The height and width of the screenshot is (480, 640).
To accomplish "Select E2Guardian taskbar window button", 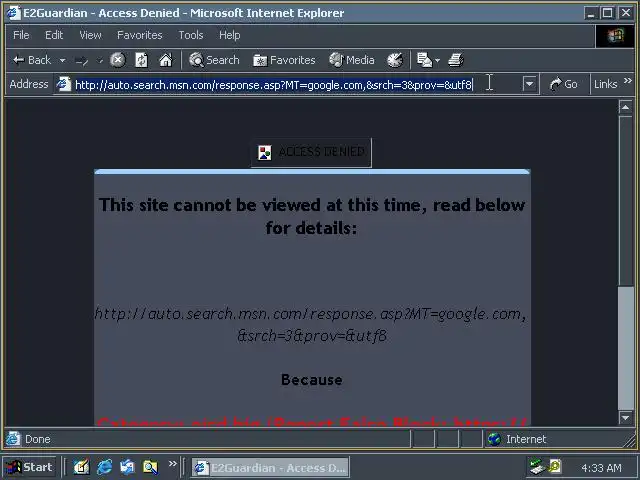I will click(x=271, y=467).
